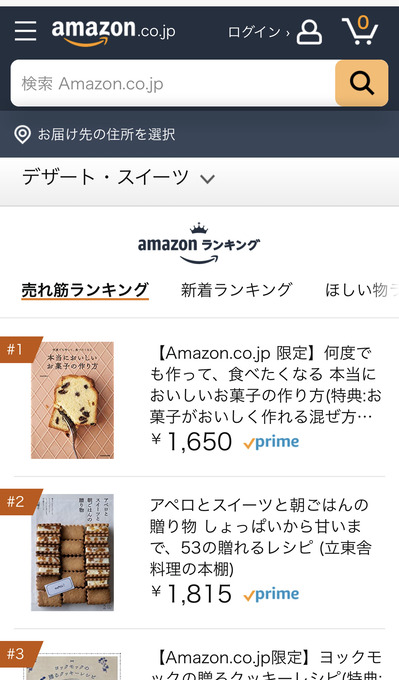Click the Amazon.co.jp logo
399x680 pixels.
(x=114, y=33)
